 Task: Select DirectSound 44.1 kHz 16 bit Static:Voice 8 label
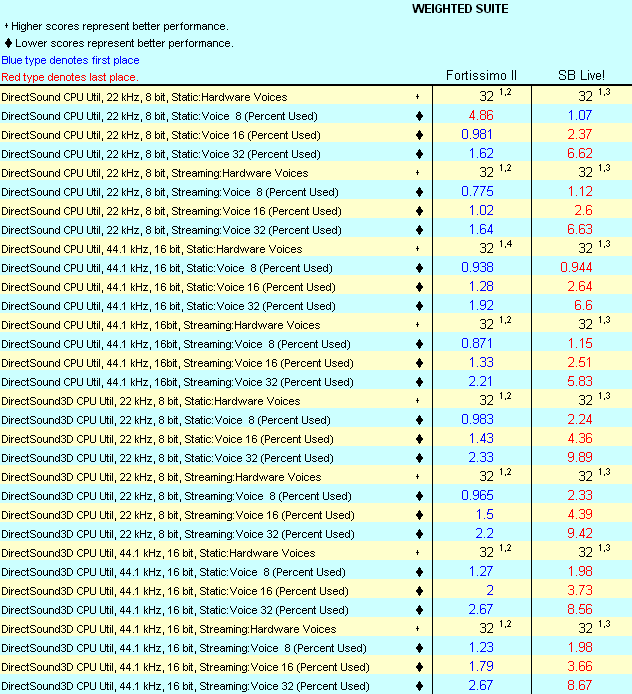point(167,269)
